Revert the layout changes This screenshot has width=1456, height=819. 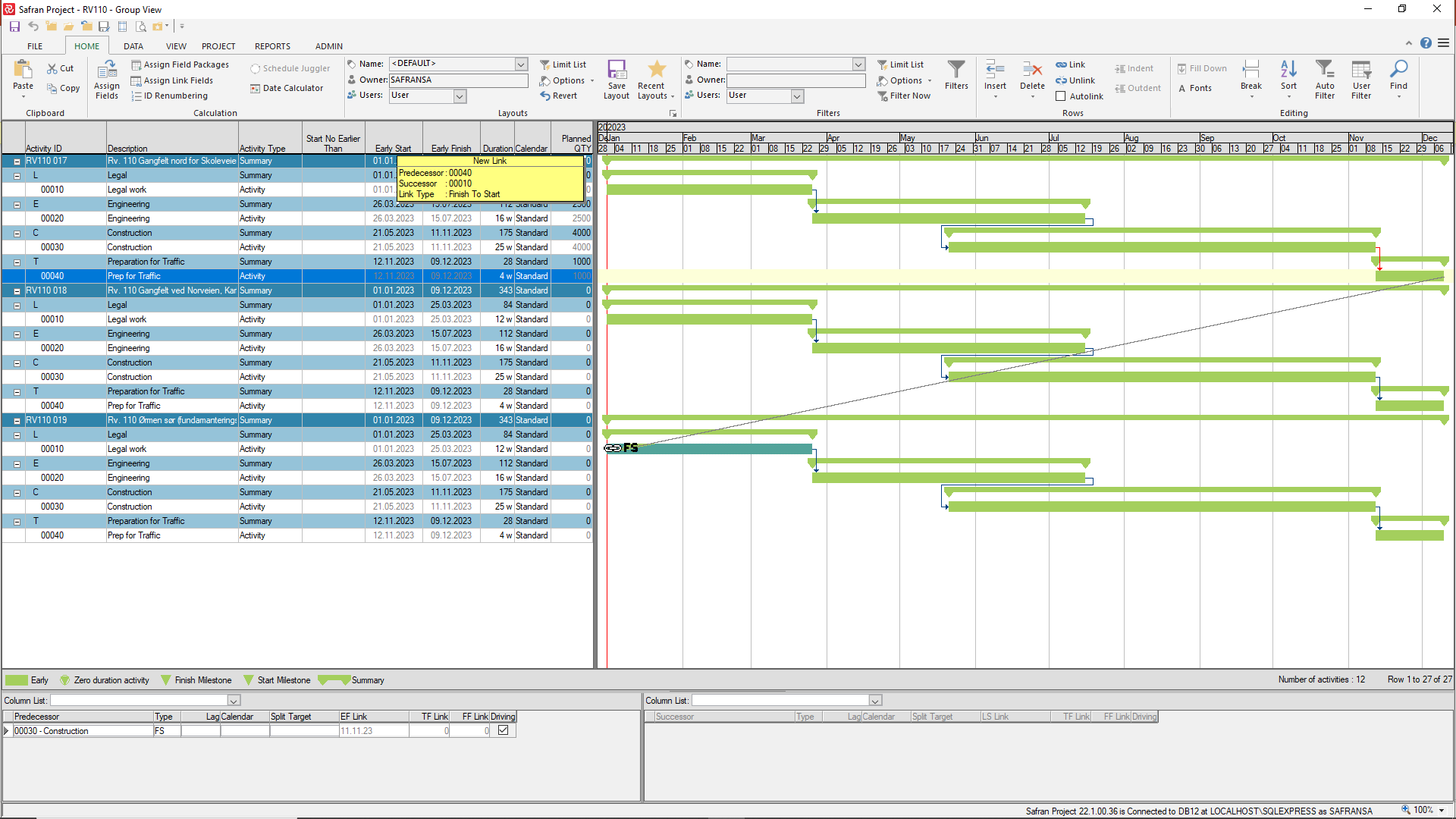(x=559, y=96)
